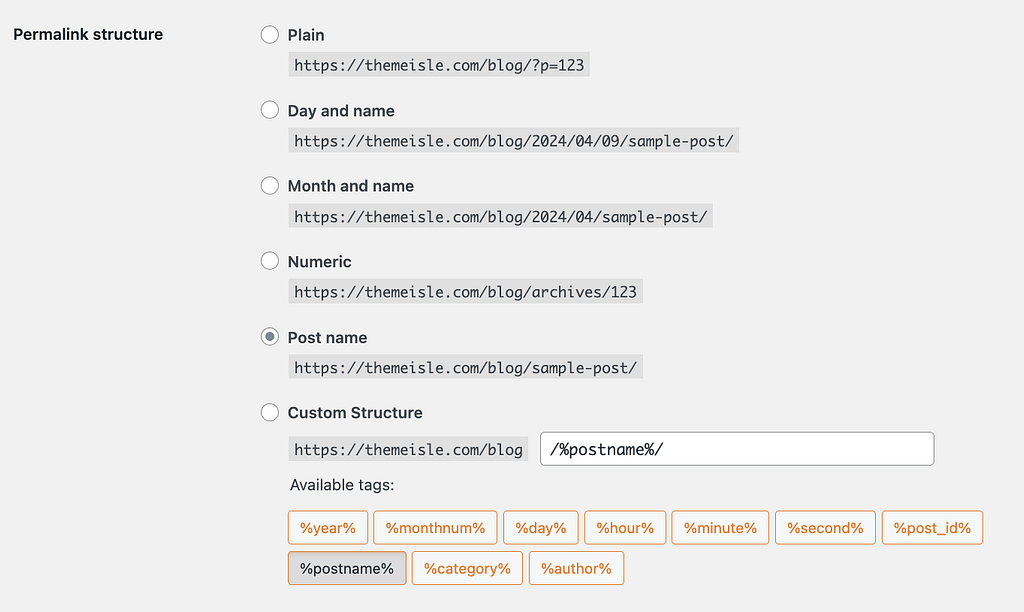Click the Permalink structure section heading

(x=88, y=35)
